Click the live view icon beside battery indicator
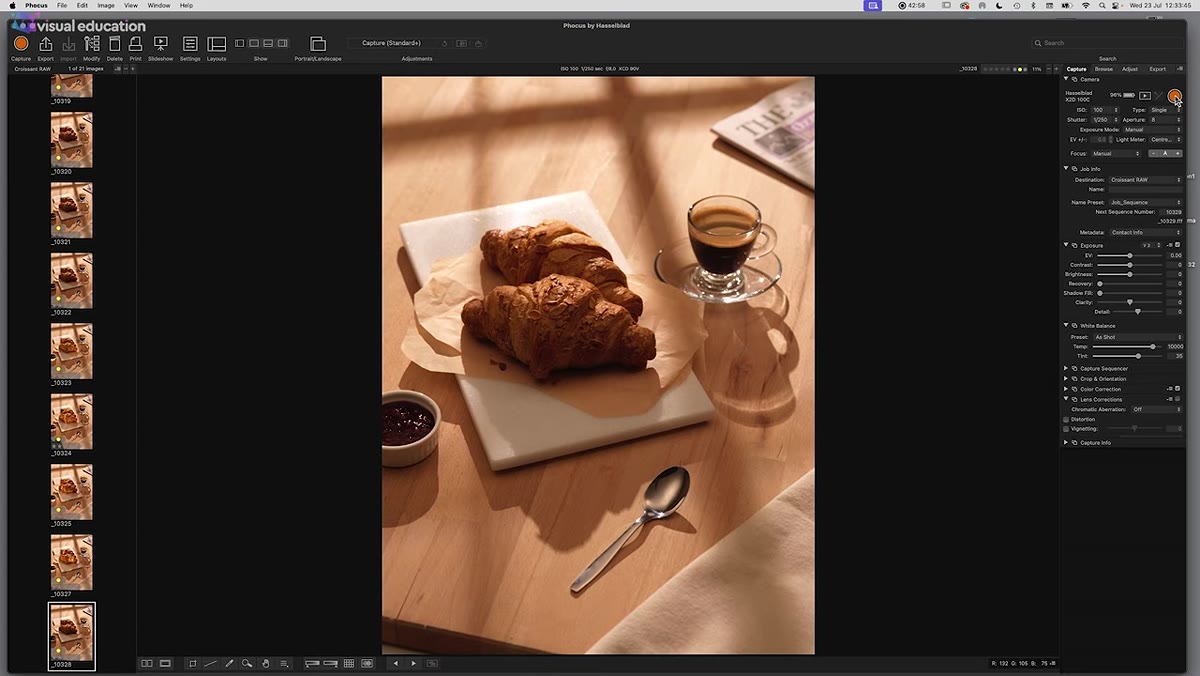This screenshot has height=676, width=1200. (x=1145, y=96)
